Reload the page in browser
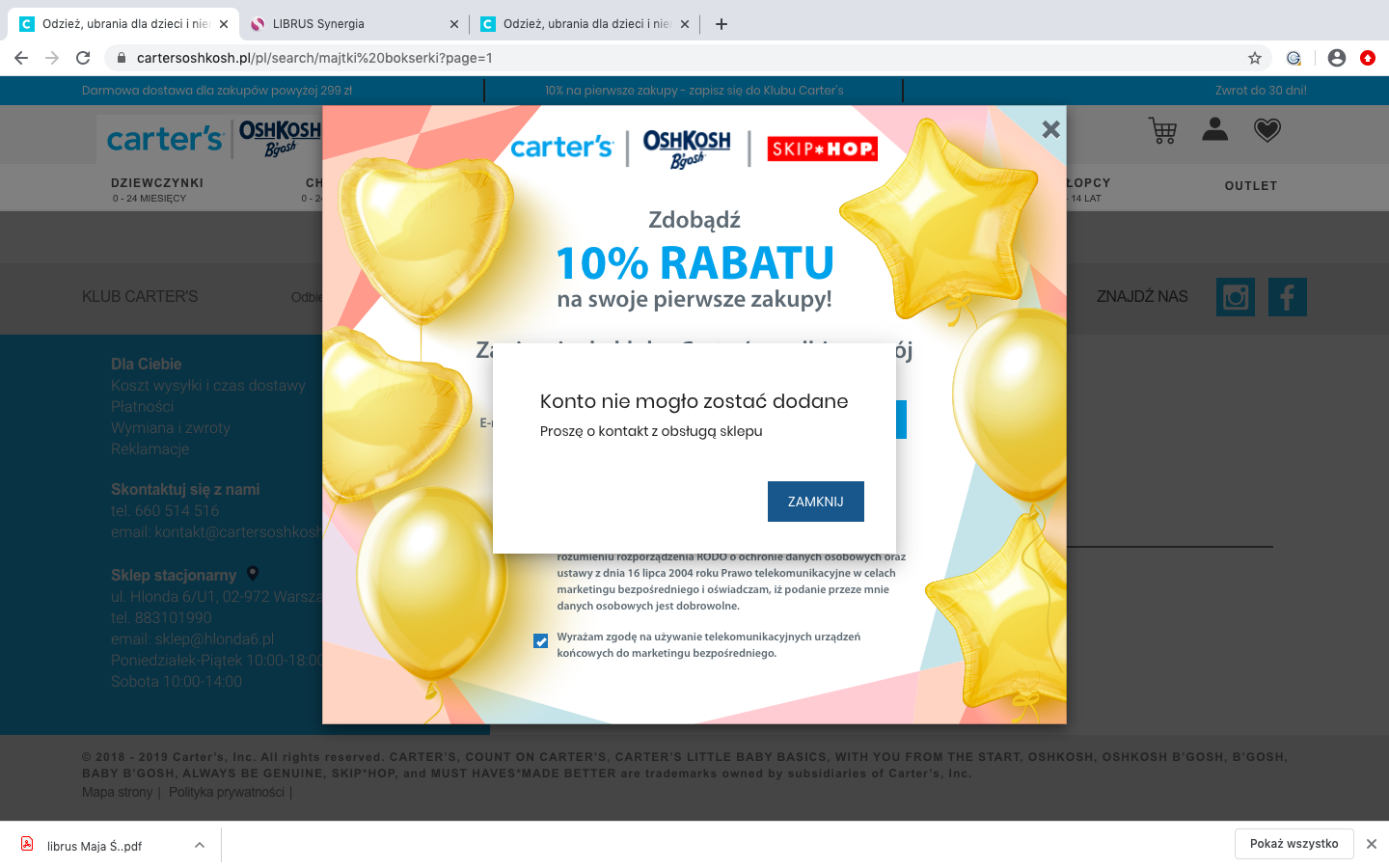 (x=83, y=58)
